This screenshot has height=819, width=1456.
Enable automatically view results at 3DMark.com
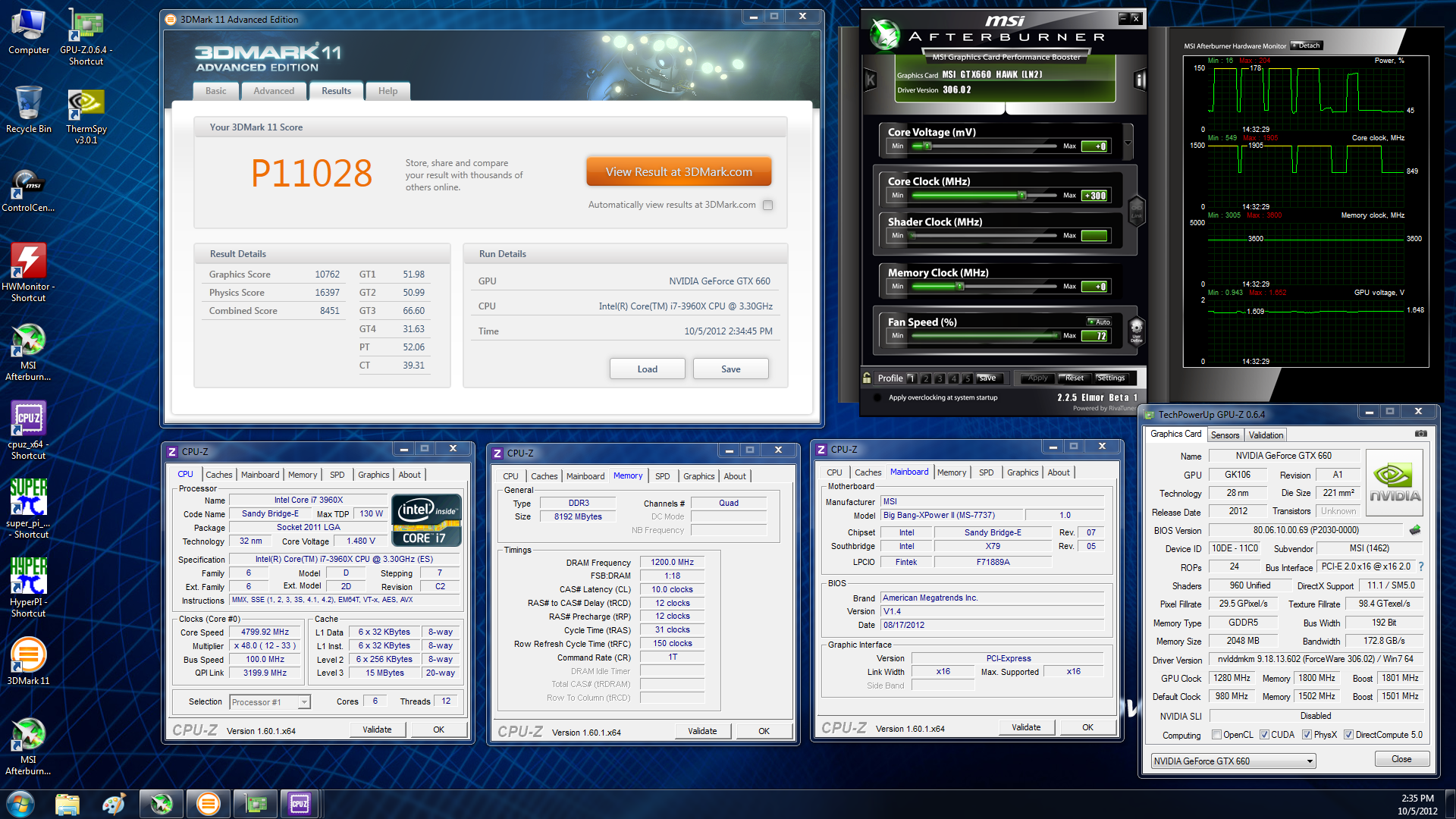(x=767, y=205)
